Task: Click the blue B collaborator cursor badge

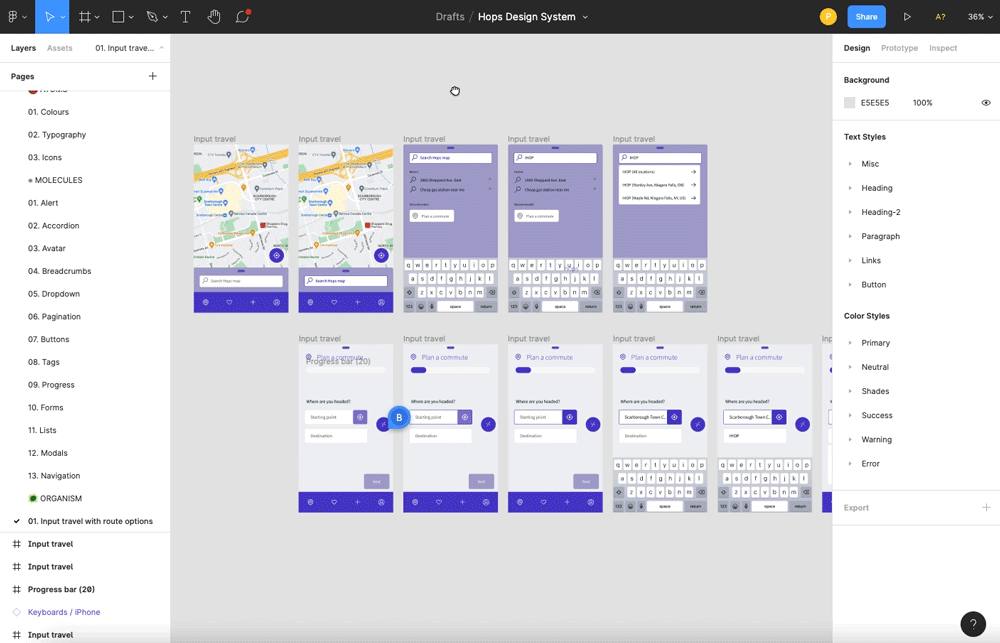Action: coord(399,418)
